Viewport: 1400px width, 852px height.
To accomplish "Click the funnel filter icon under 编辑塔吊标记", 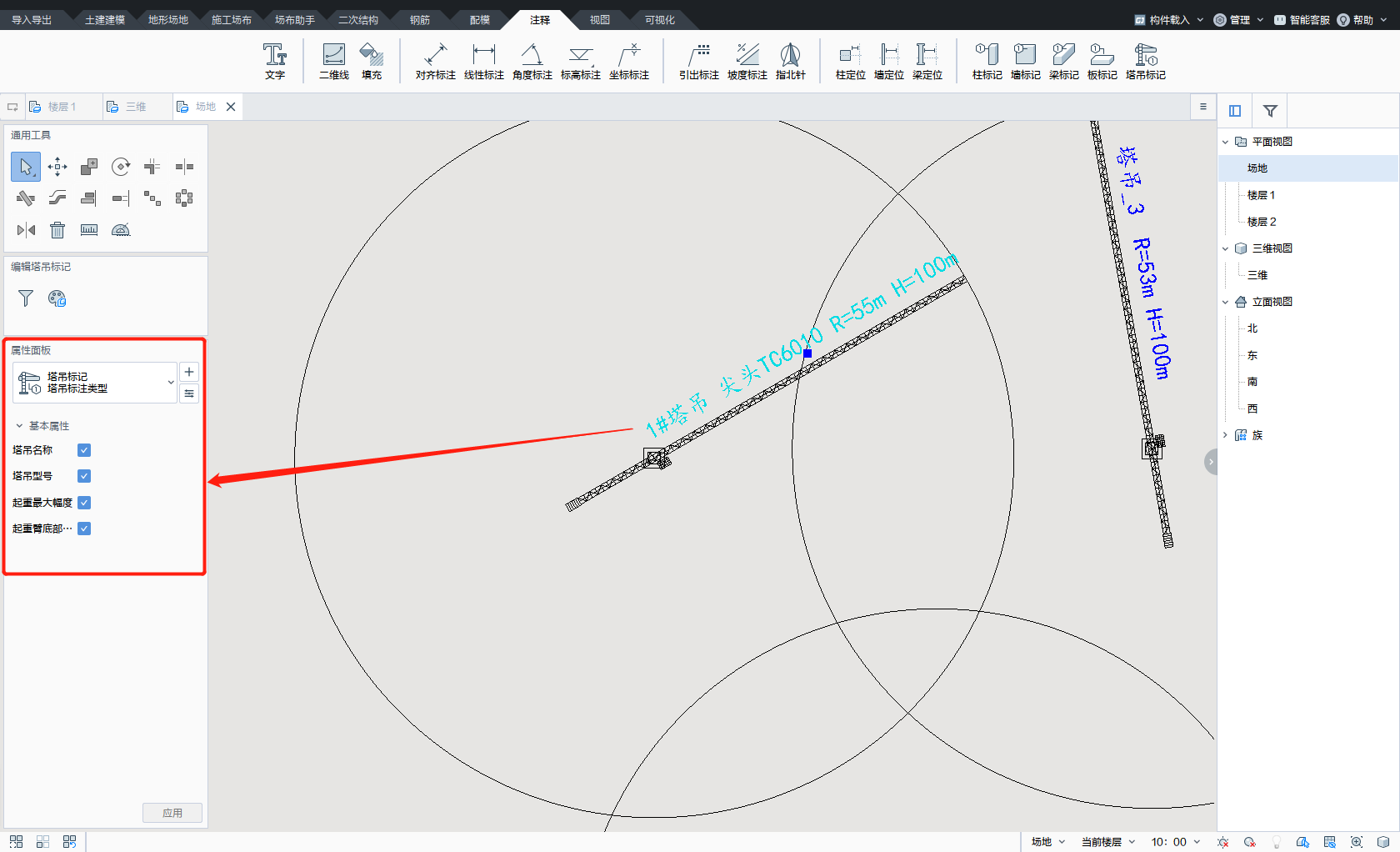I will [26, 298].
